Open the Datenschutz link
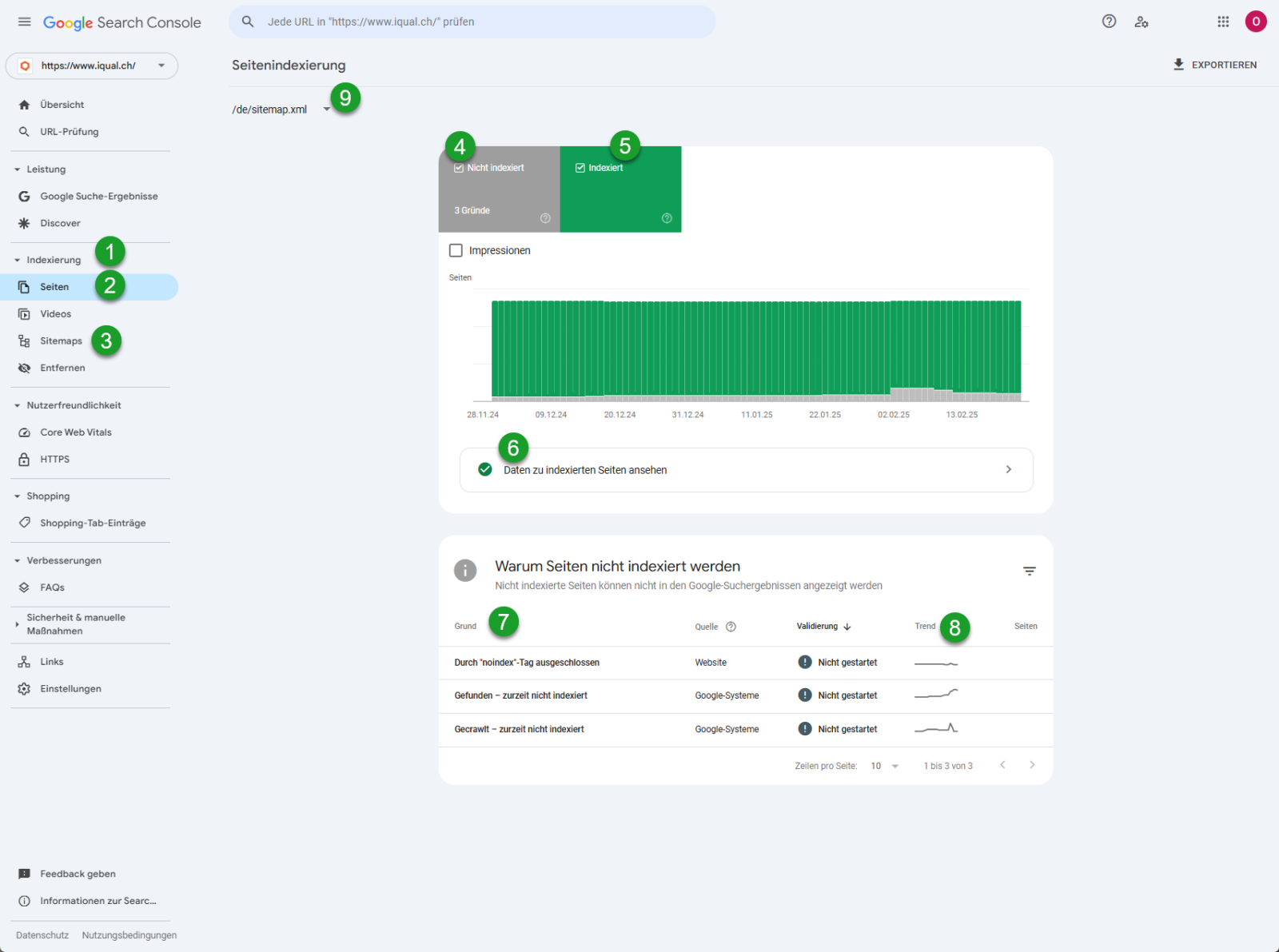This screenshot has height=952, width=1279. point(42,935)
